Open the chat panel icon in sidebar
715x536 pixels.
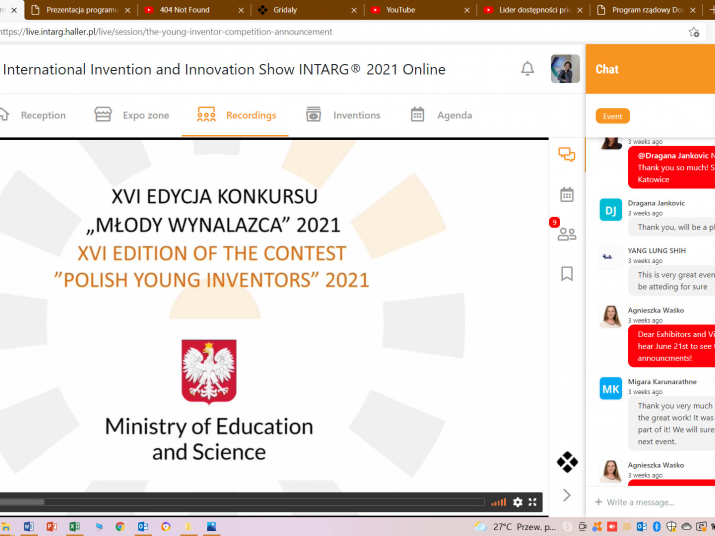[x=567, y=155]
